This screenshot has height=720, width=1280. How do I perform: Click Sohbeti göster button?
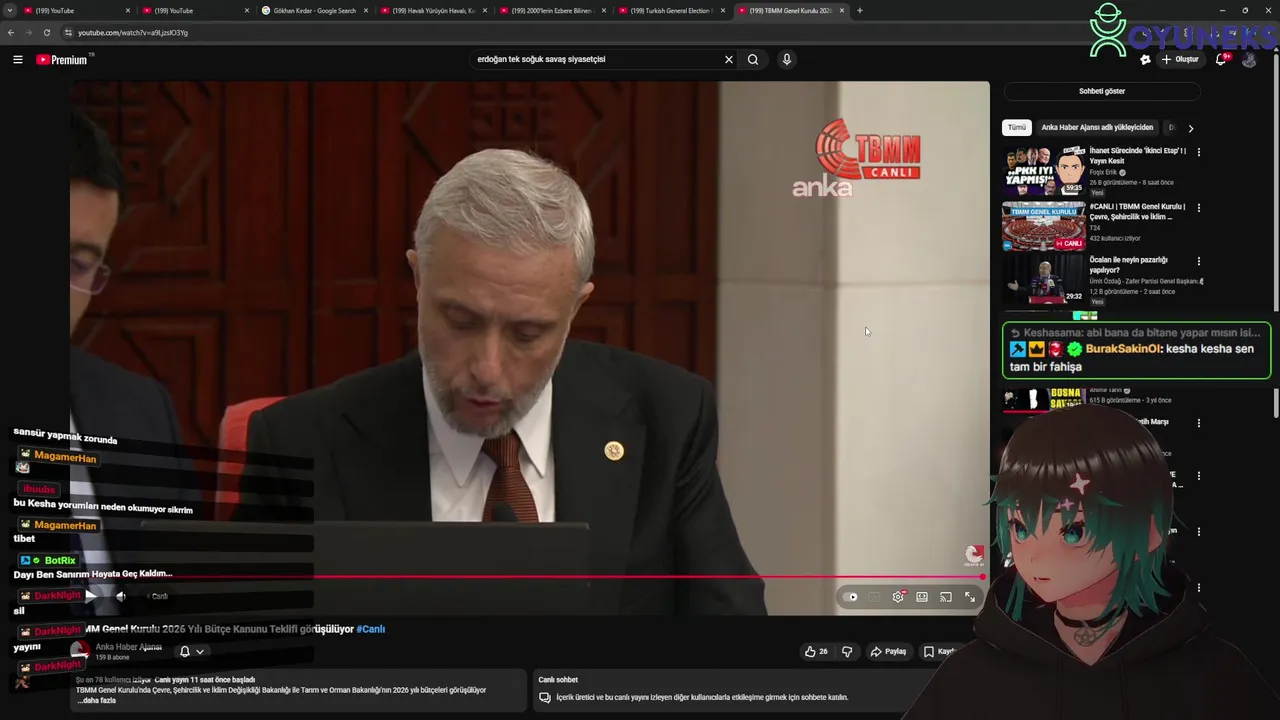tap(1102, 91)
